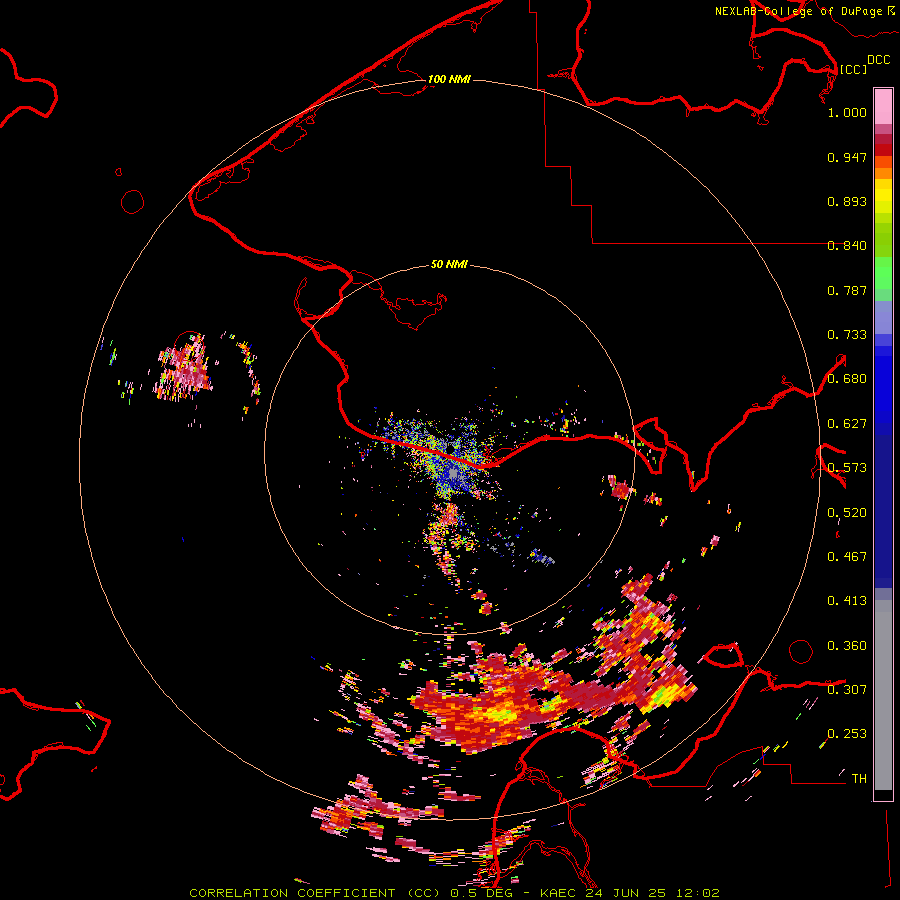The height and width of the screenshot is (900, 900).
Task: Click the pink echo cluster west of the rings
Action: [x=184, y=367]
